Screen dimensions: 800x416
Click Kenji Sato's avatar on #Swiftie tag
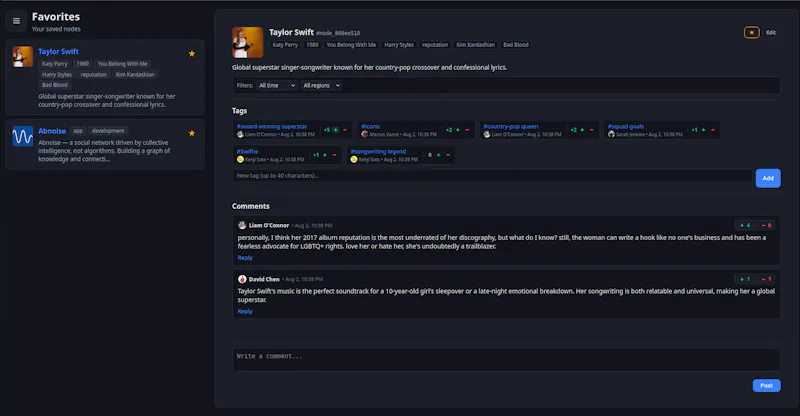(240, 159)
